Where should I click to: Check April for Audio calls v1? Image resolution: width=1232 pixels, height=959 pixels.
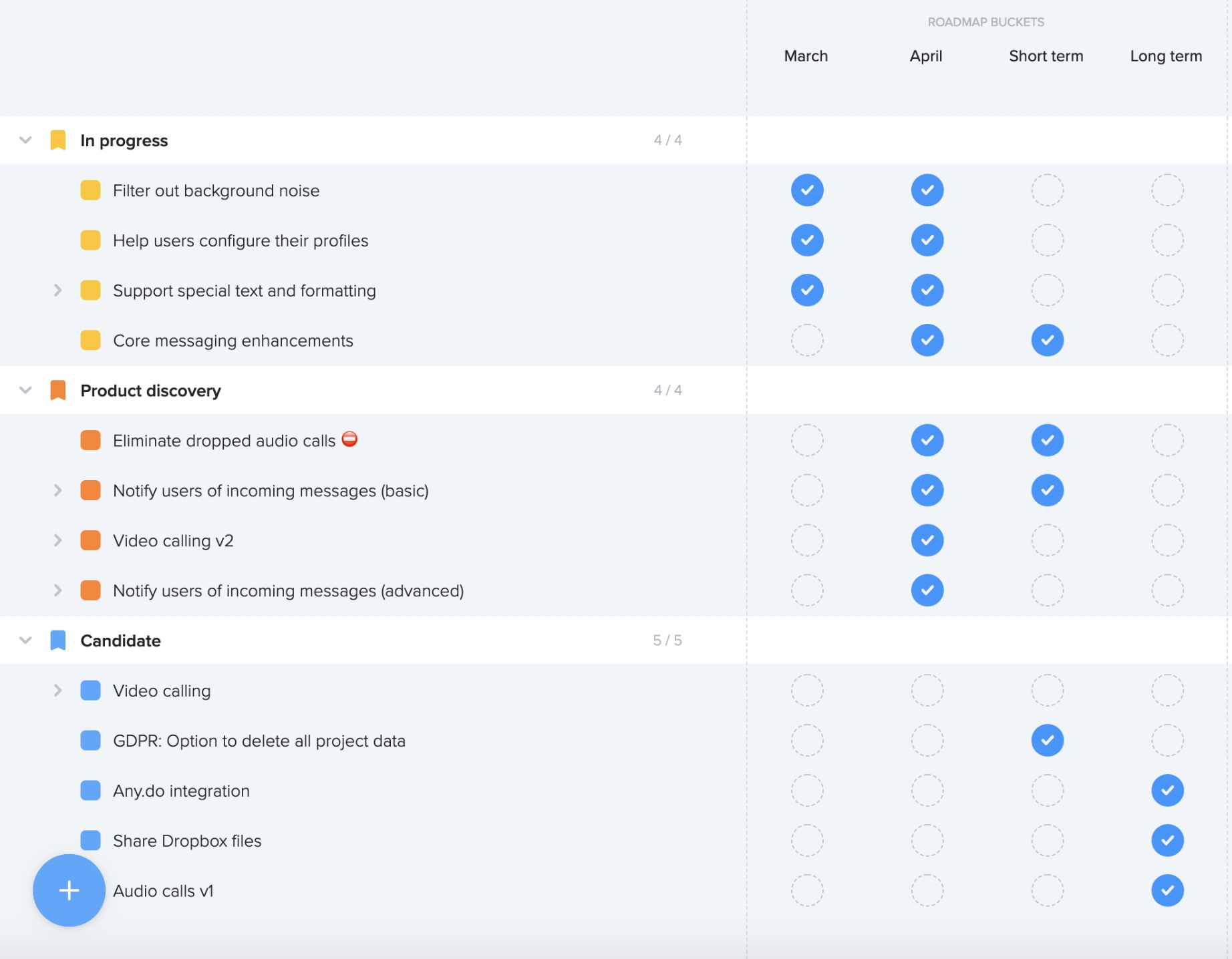pos(927,890)
